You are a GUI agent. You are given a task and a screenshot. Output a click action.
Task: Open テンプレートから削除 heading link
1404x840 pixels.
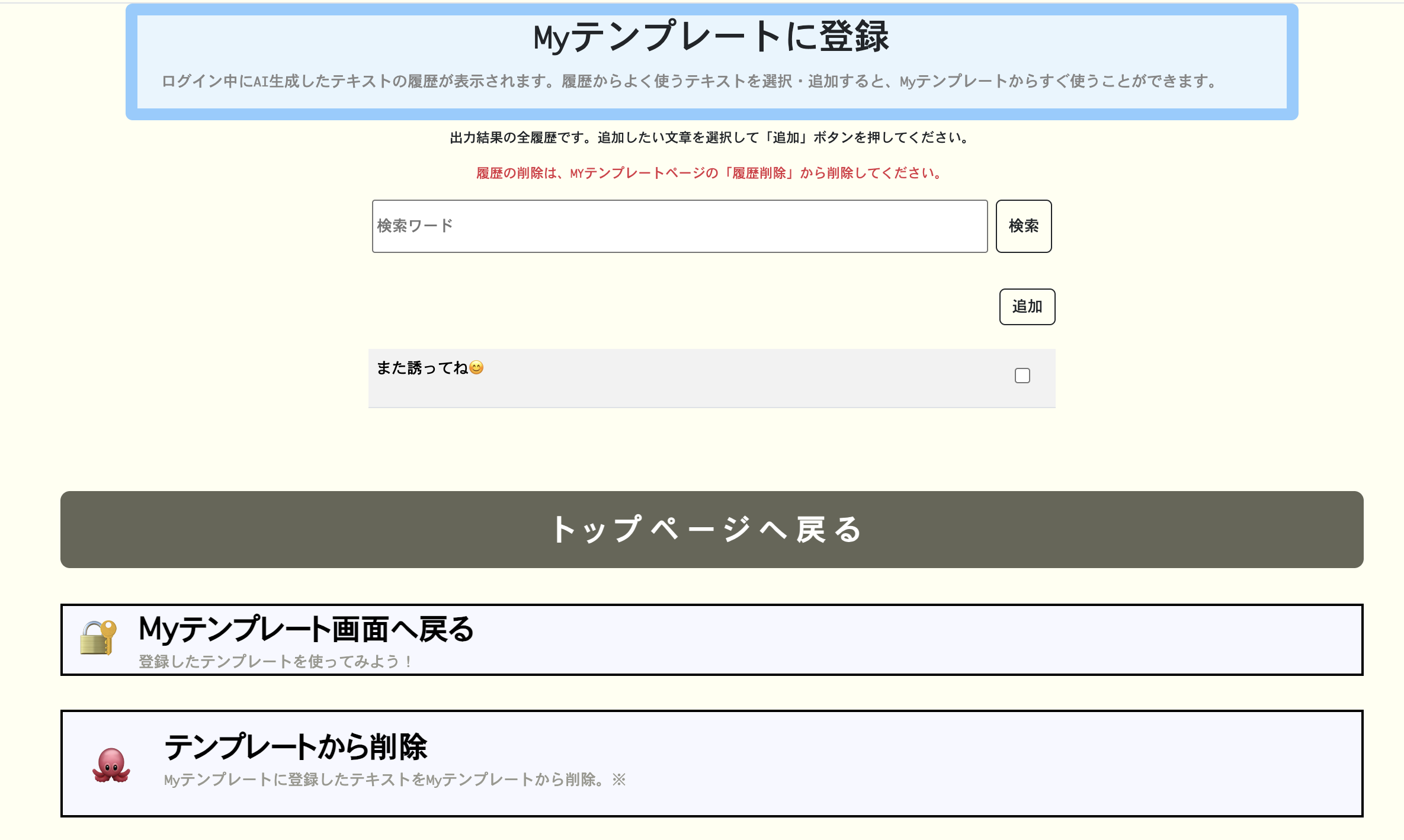tap(295, 746)
